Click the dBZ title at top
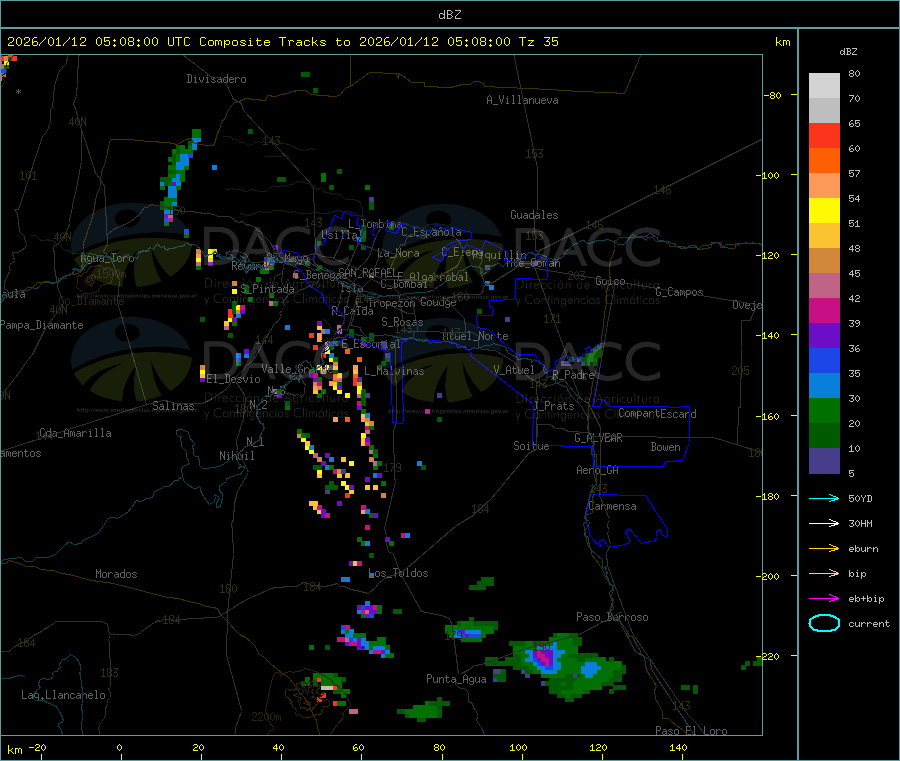The height and width of the screenshot is (761, 900). [x=449, y=15]
